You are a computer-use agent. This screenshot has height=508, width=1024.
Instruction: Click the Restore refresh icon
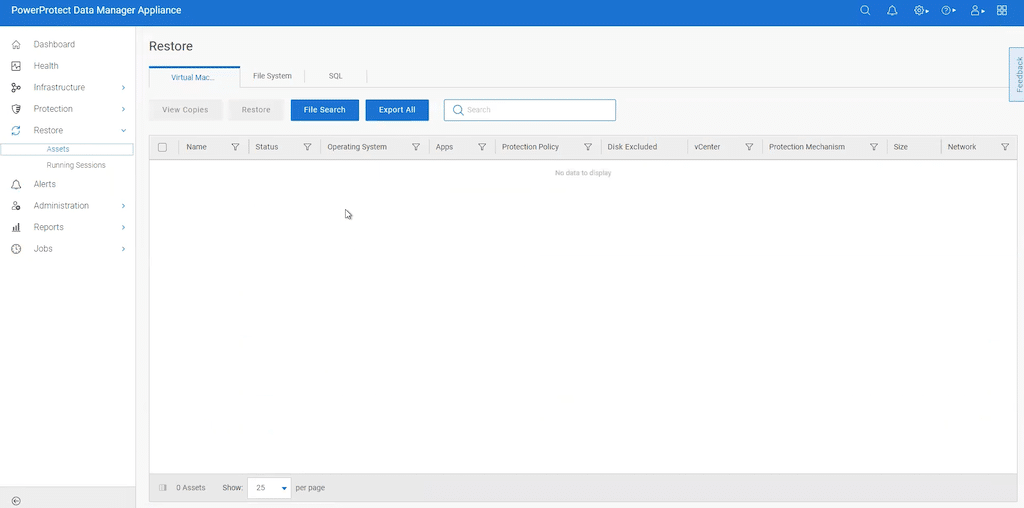click(x=16, y=131)
